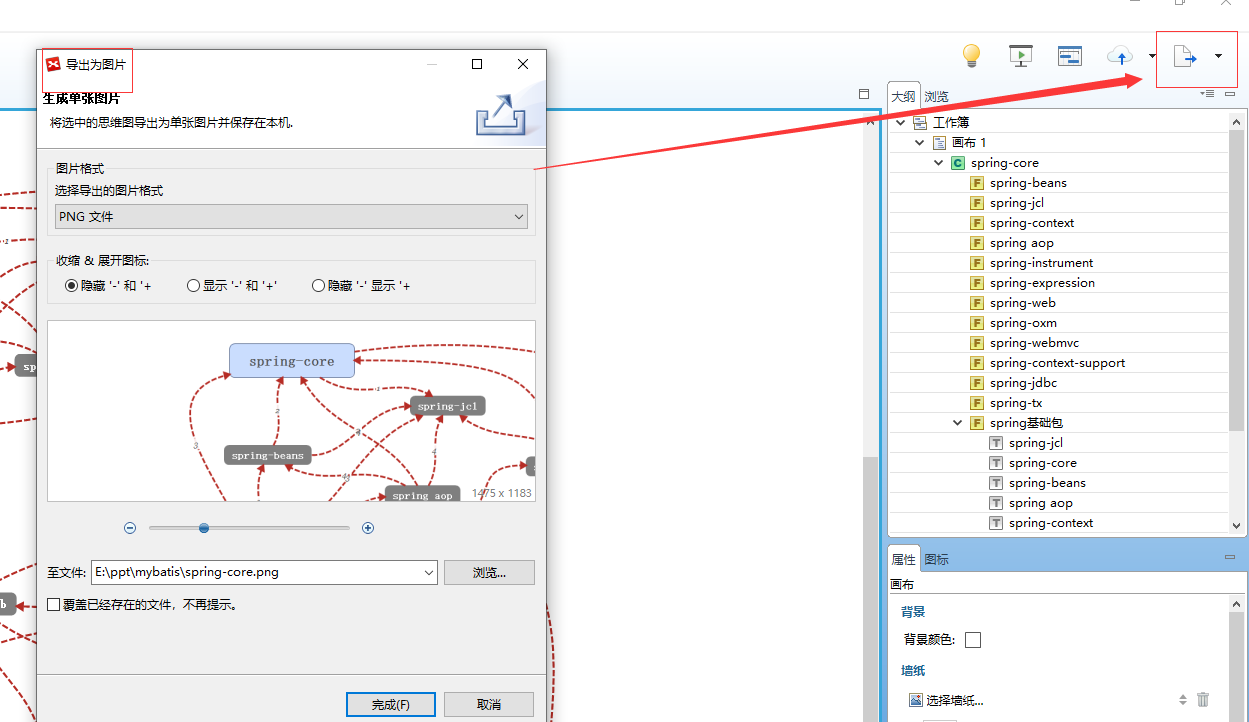This screenshot has height=722, width=1249.
Task: Click the 浏览... button to choose path
Action: 489,573
